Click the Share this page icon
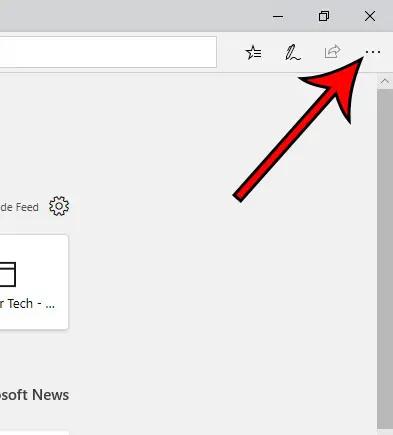 pos(332,52)
